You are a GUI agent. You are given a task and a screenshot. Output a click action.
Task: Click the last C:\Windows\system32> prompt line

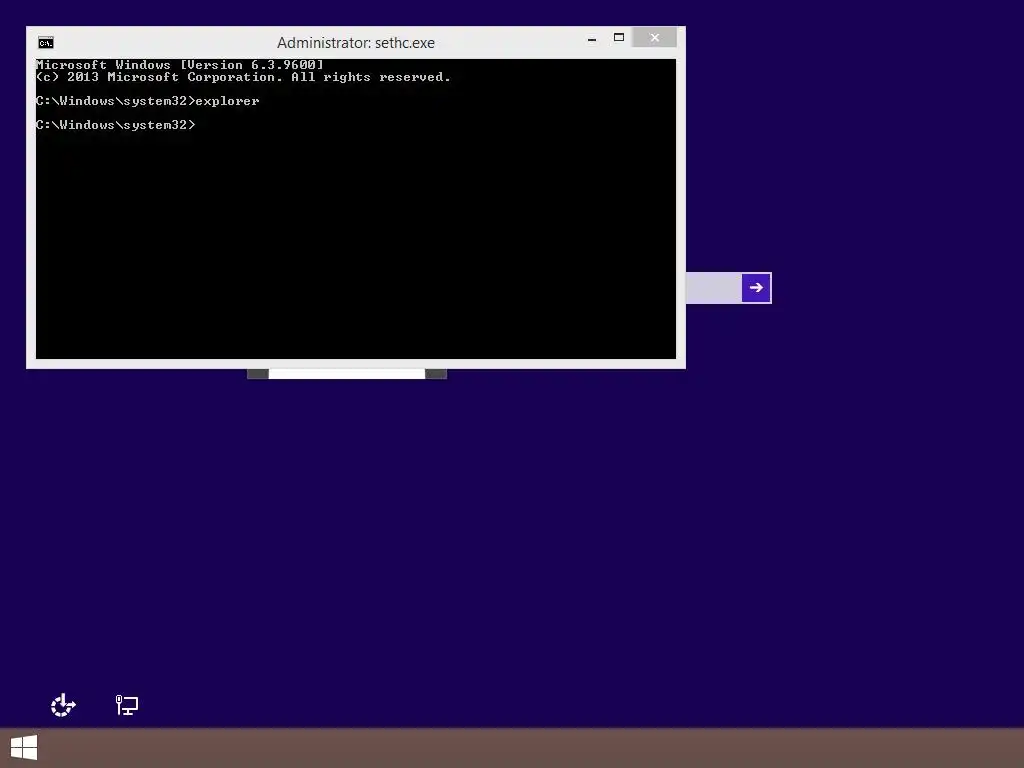pyautogui.click(x=116, y=125)
